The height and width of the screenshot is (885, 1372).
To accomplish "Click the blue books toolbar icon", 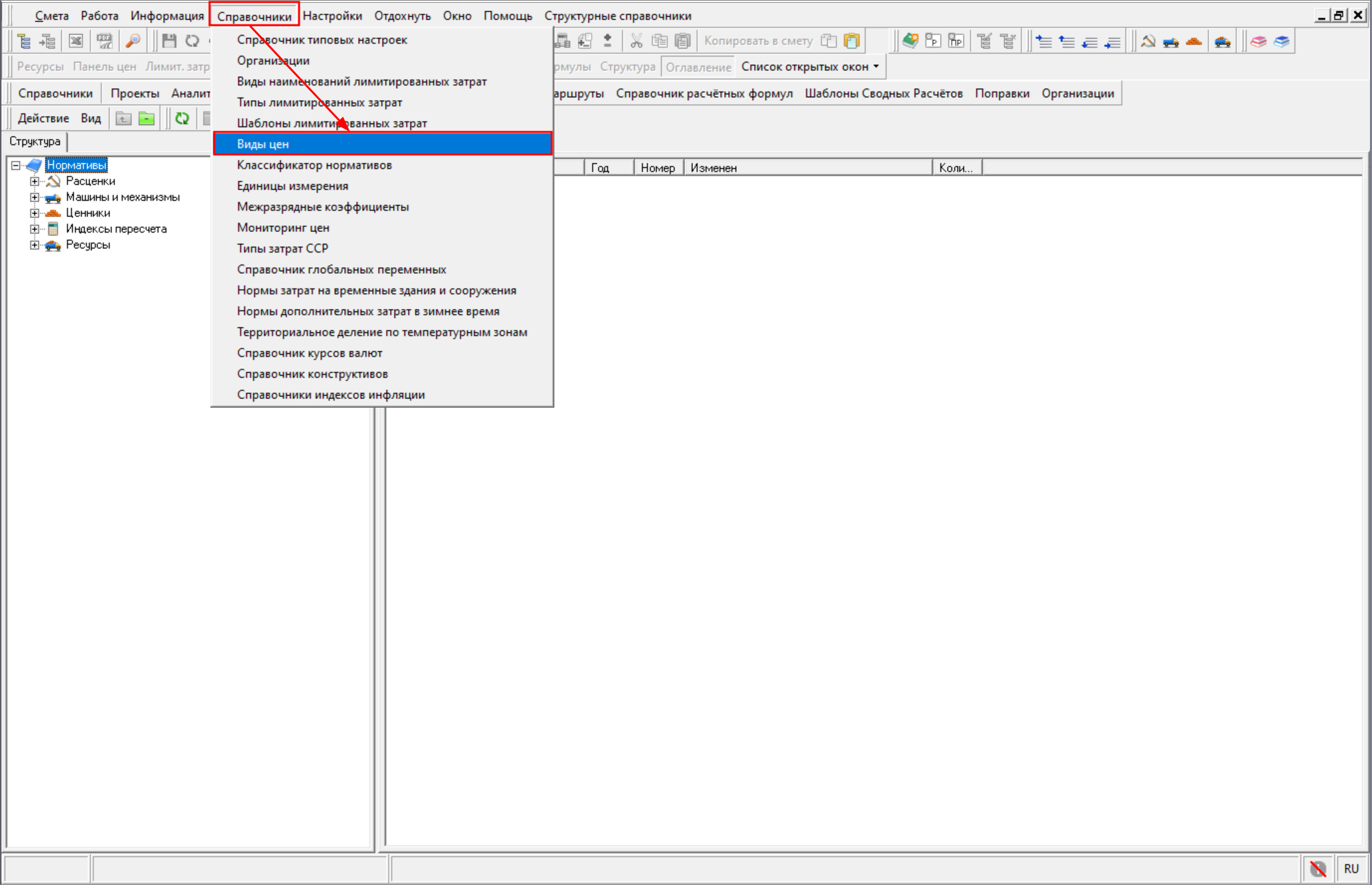I will [x=1282, y=41].
